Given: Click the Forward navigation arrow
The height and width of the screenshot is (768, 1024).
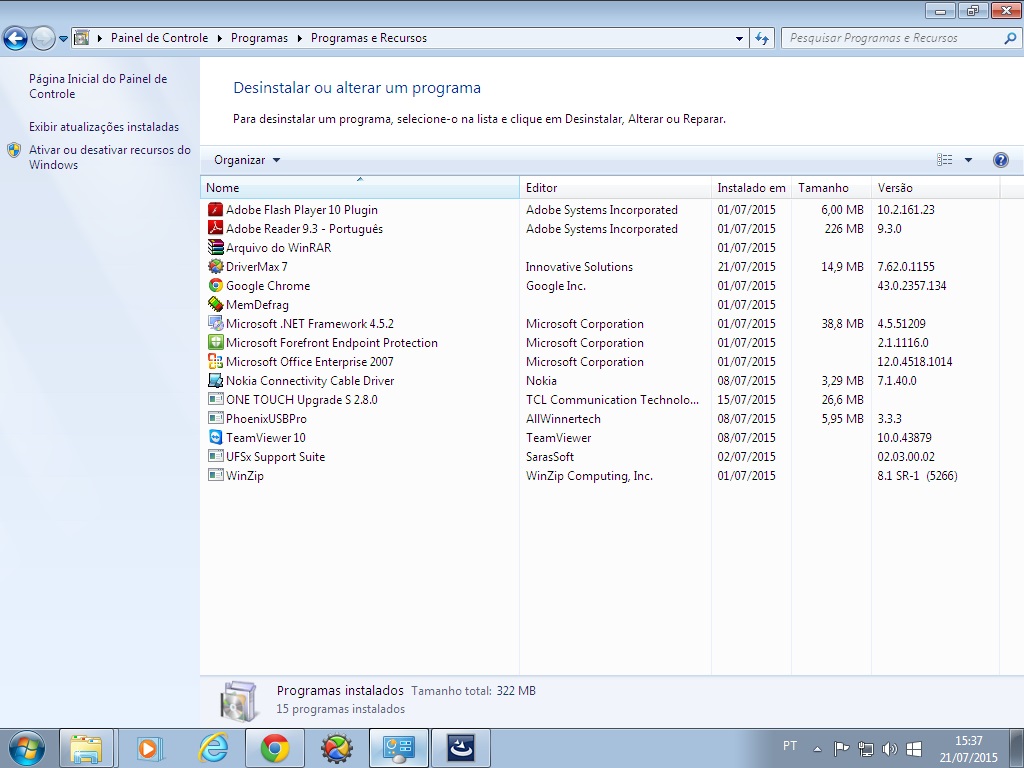Looking at the screenshot, I should 43,38.
